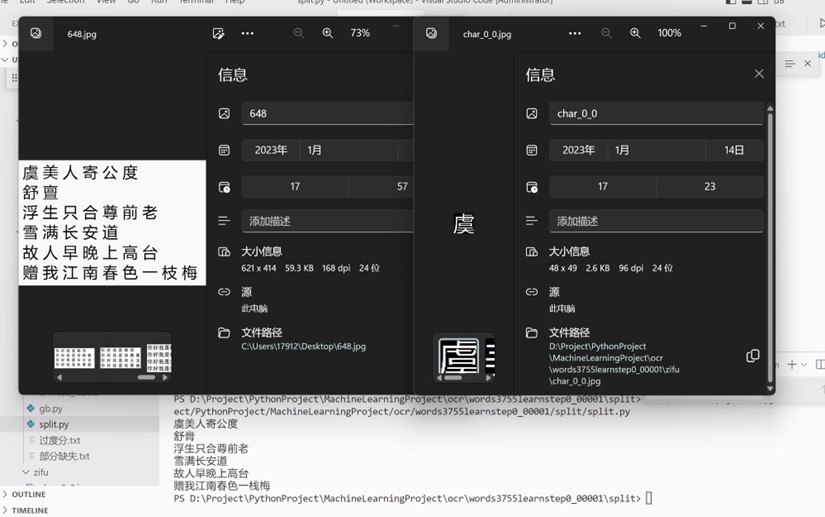
Task: Open the View menu in VS Code
Action: click(106, 2)
